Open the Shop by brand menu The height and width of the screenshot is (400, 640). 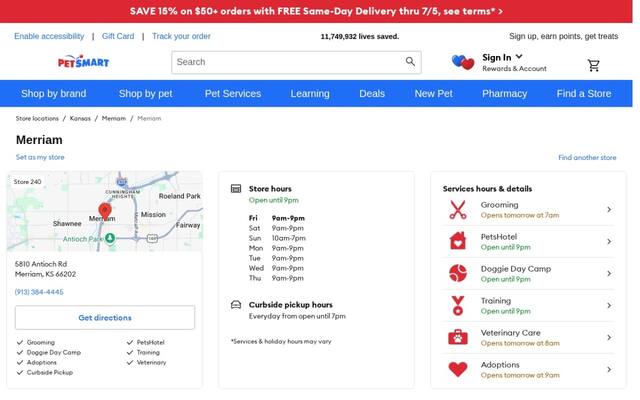tap(53, 93)
